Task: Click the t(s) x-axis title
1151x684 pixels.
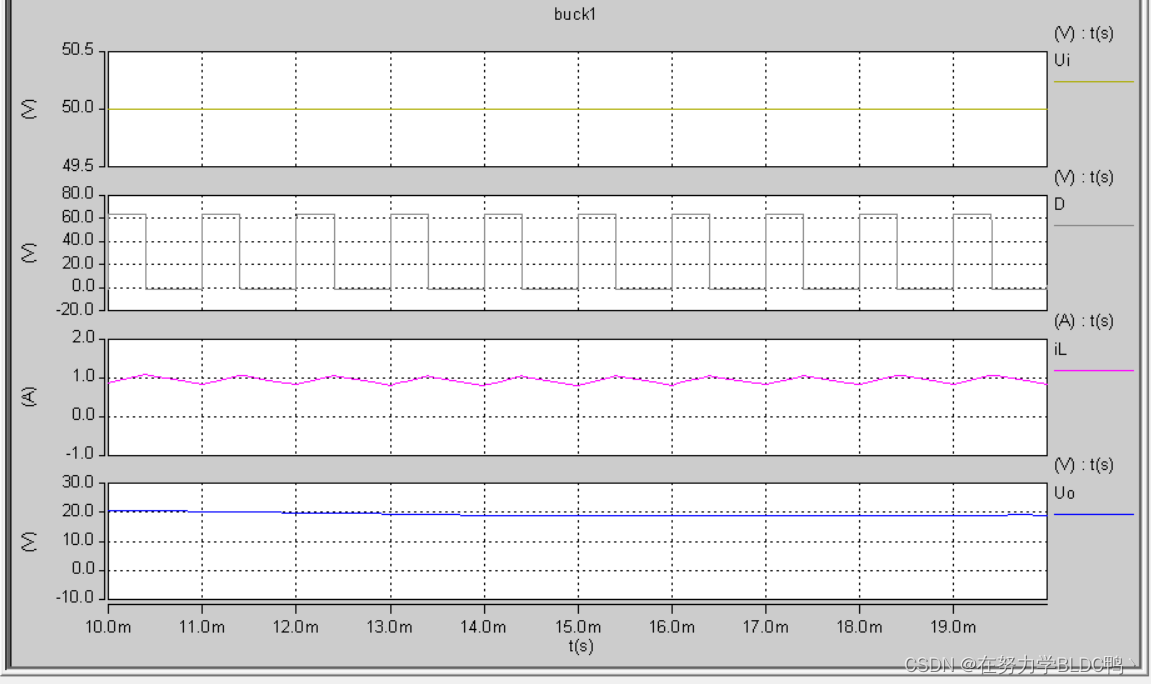Action: click(x=581, y=646)
